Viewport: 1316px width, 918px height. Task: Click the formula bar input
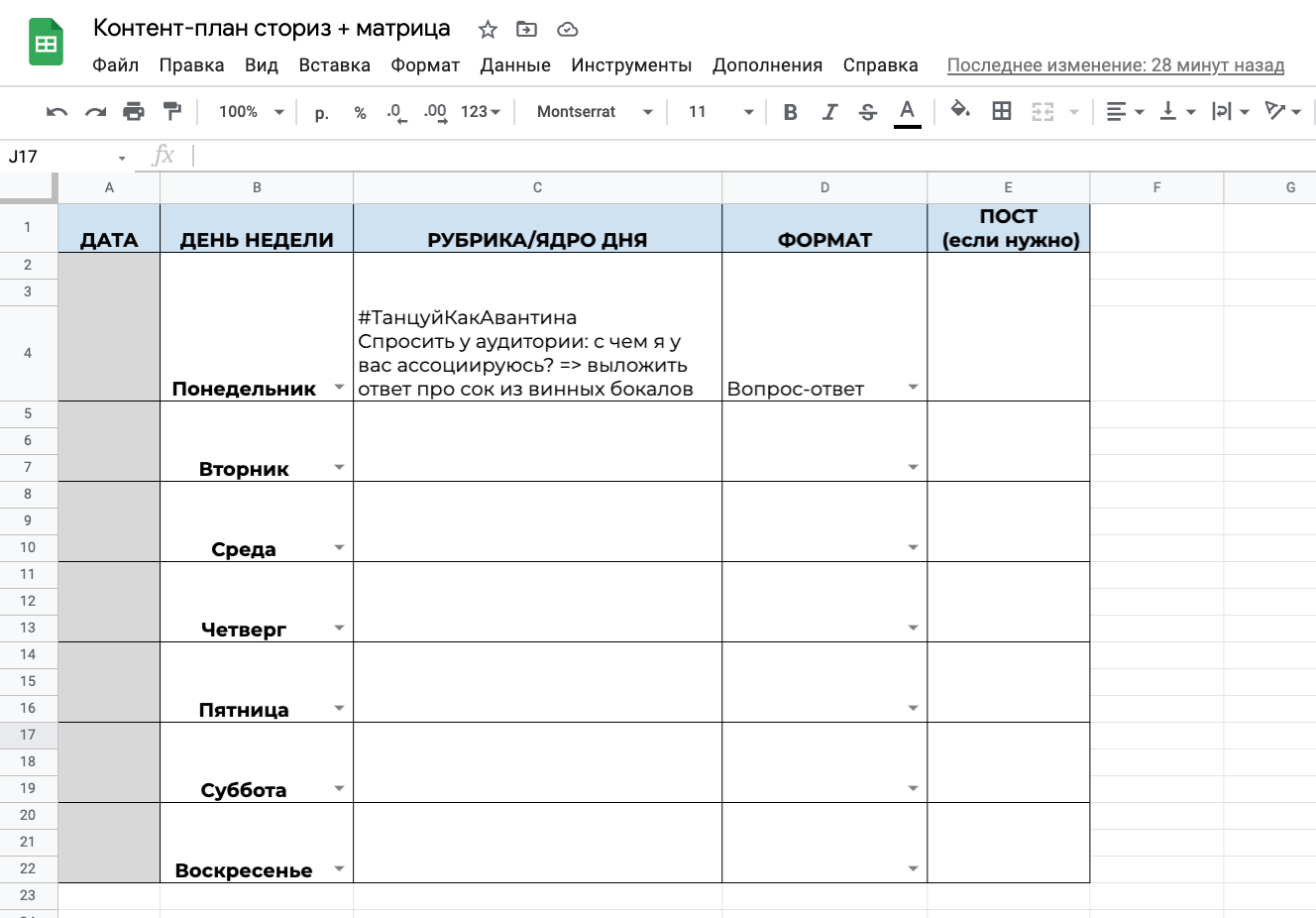click(x=753, y=156)
